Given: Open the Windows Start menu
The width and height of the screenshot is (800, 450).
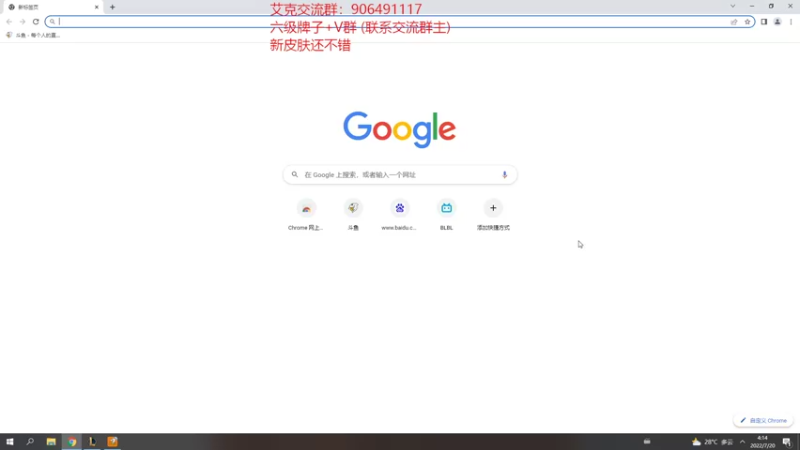Looking at the screenshot, I should [10, 442].
